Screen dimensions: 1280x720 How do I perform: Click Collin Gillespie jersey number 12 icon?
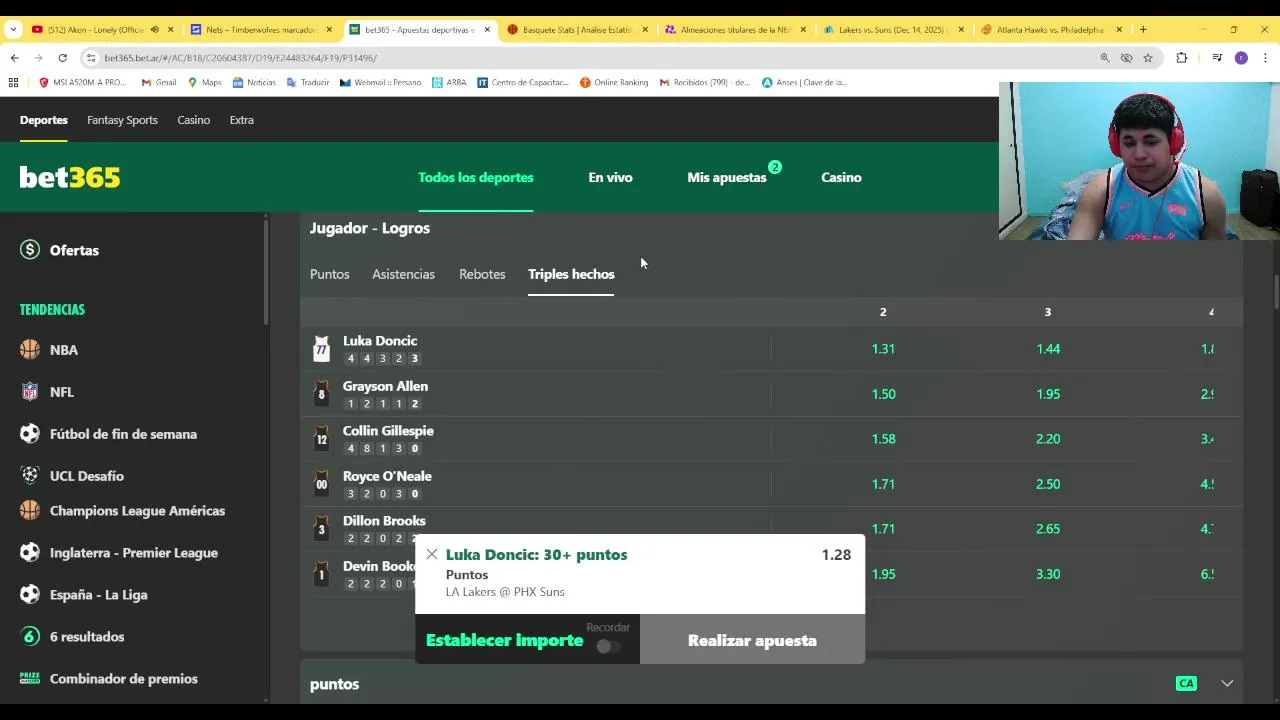coord(321,439)
